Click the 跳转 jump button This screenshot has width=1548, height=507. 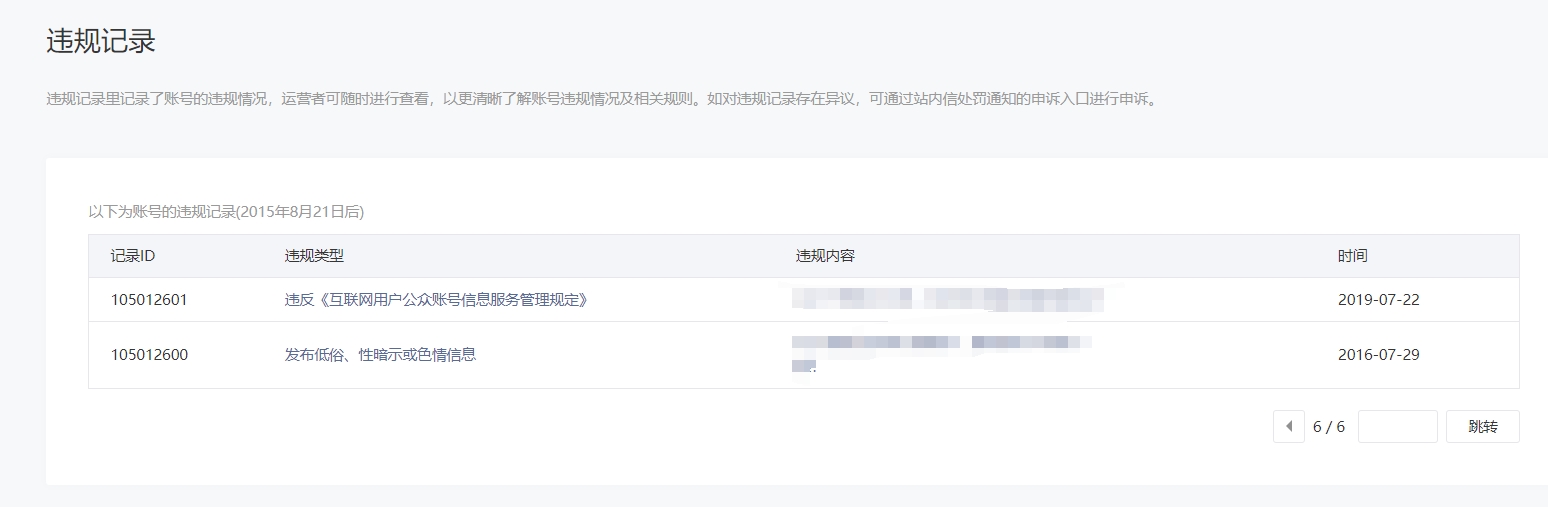point(1482,426)
